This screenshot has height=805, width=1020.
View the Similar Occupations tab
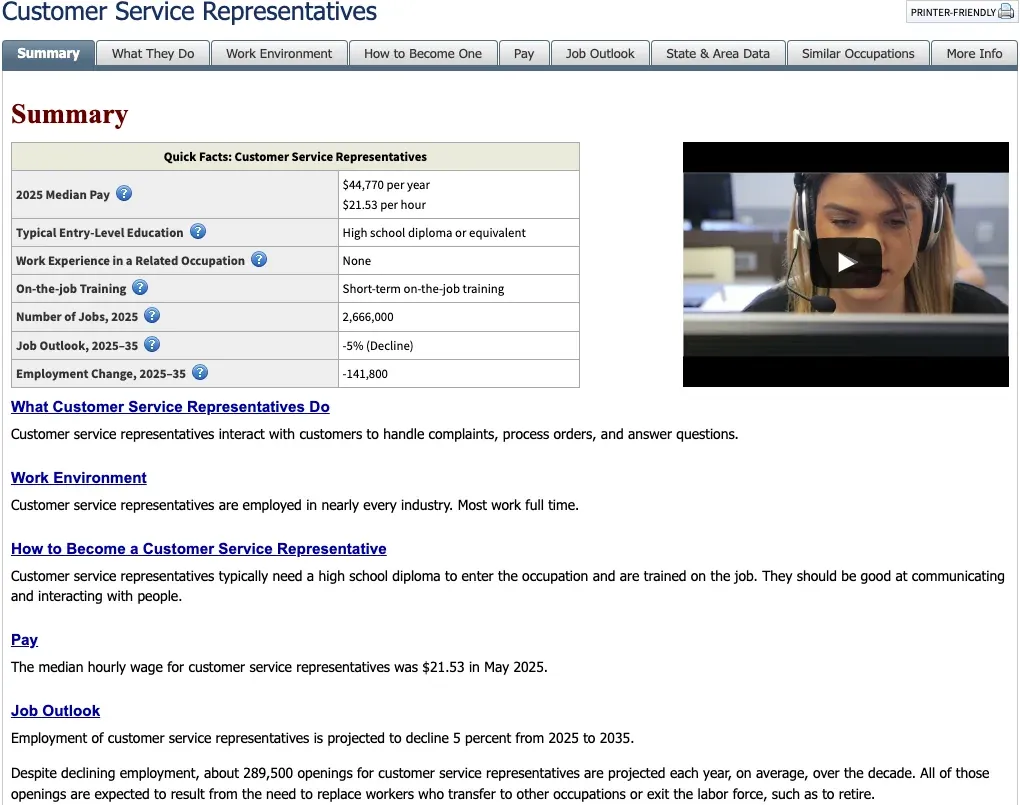[x=858, y=53]
